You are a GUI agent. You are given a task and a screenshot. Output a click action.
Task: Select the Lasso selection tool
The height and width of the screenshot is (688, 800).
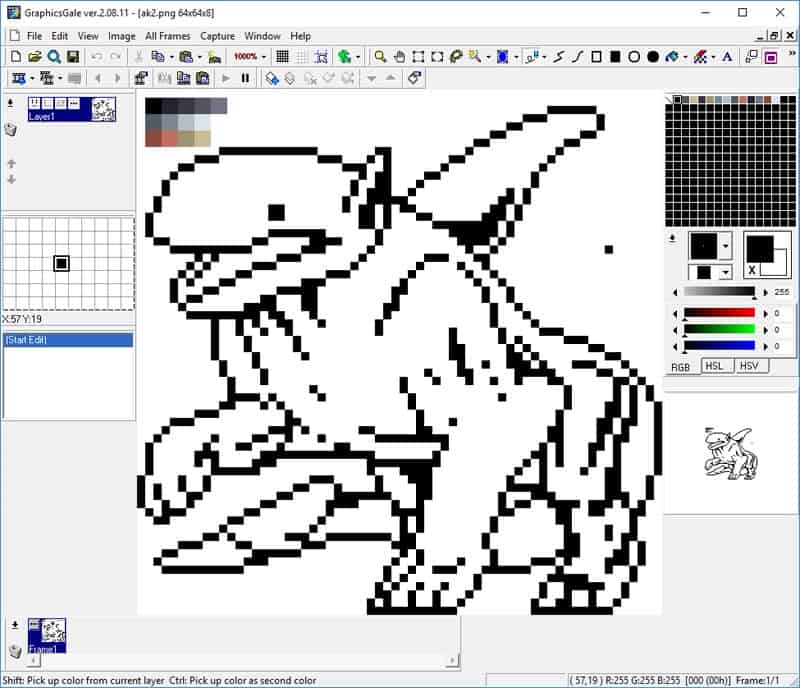click(x=456, y=57)
